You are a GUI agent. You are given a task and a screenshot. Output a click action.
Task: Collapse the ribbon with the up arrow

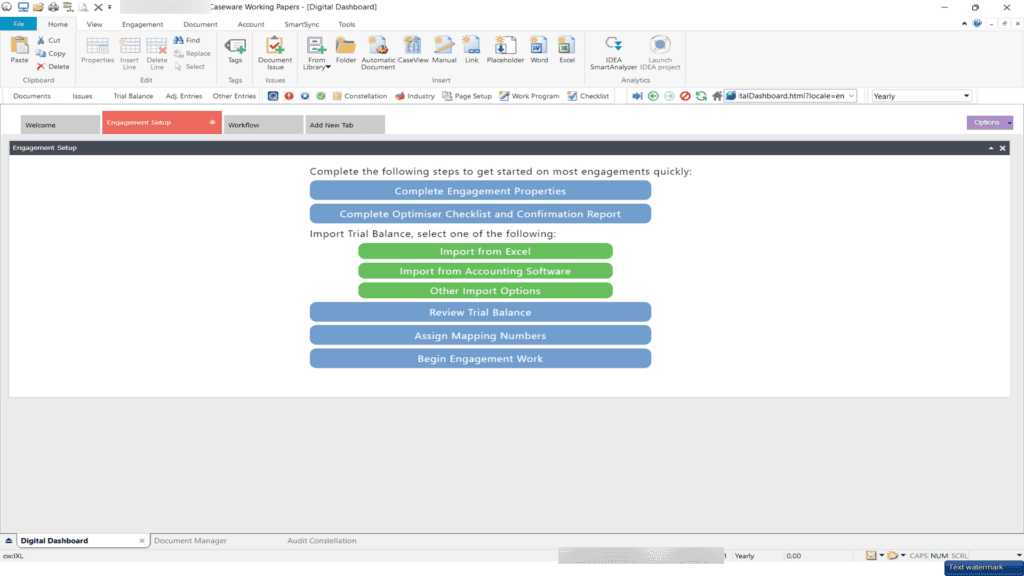click(x=964, y=24)
